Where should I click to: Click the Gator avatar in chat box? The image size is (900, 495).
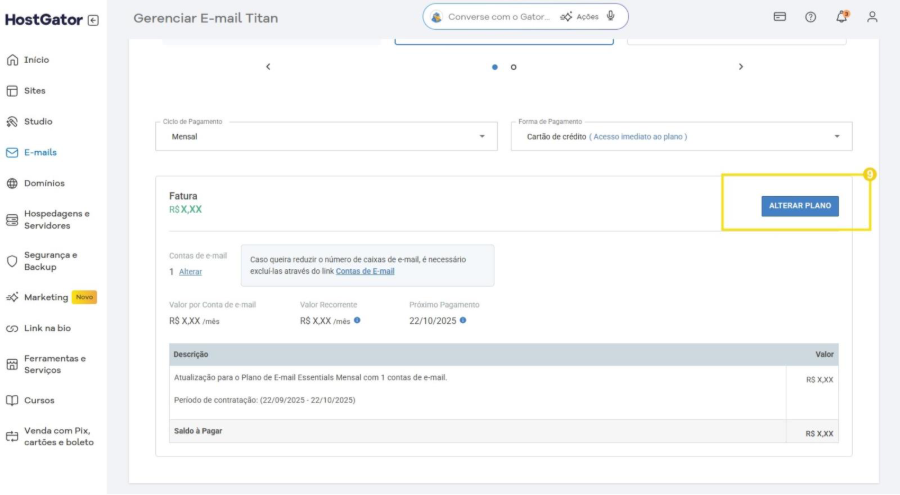point(437,17)
